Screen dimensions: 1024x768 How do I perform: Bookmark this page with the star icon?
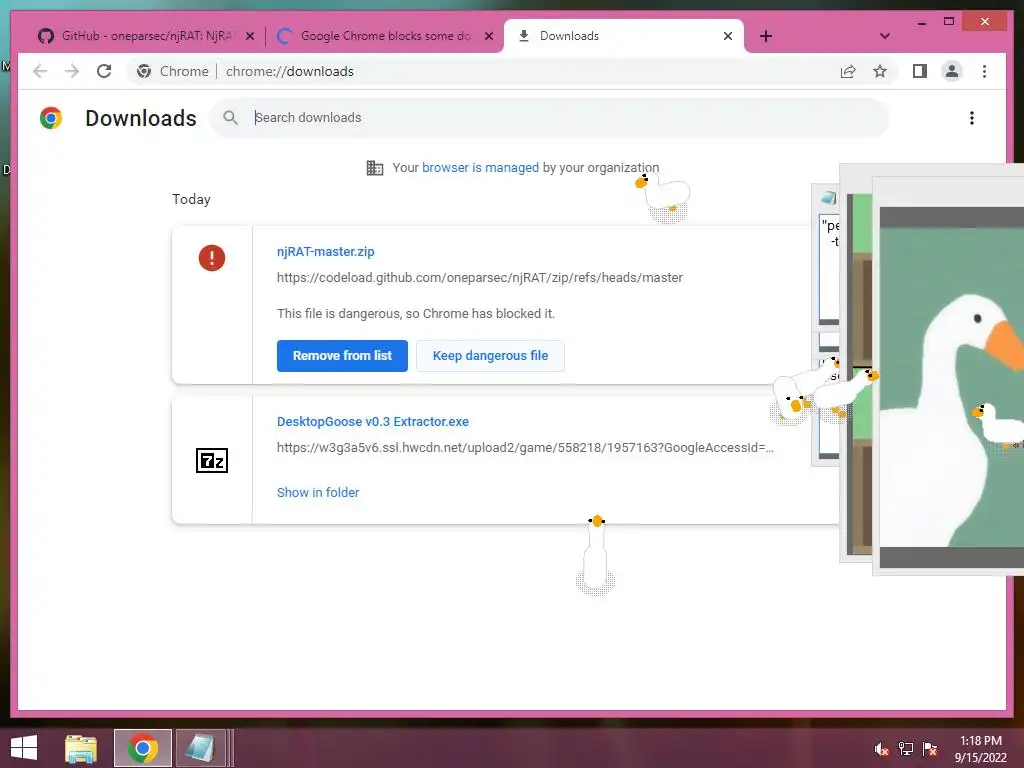pyautogui.click(x=880, y=71)
